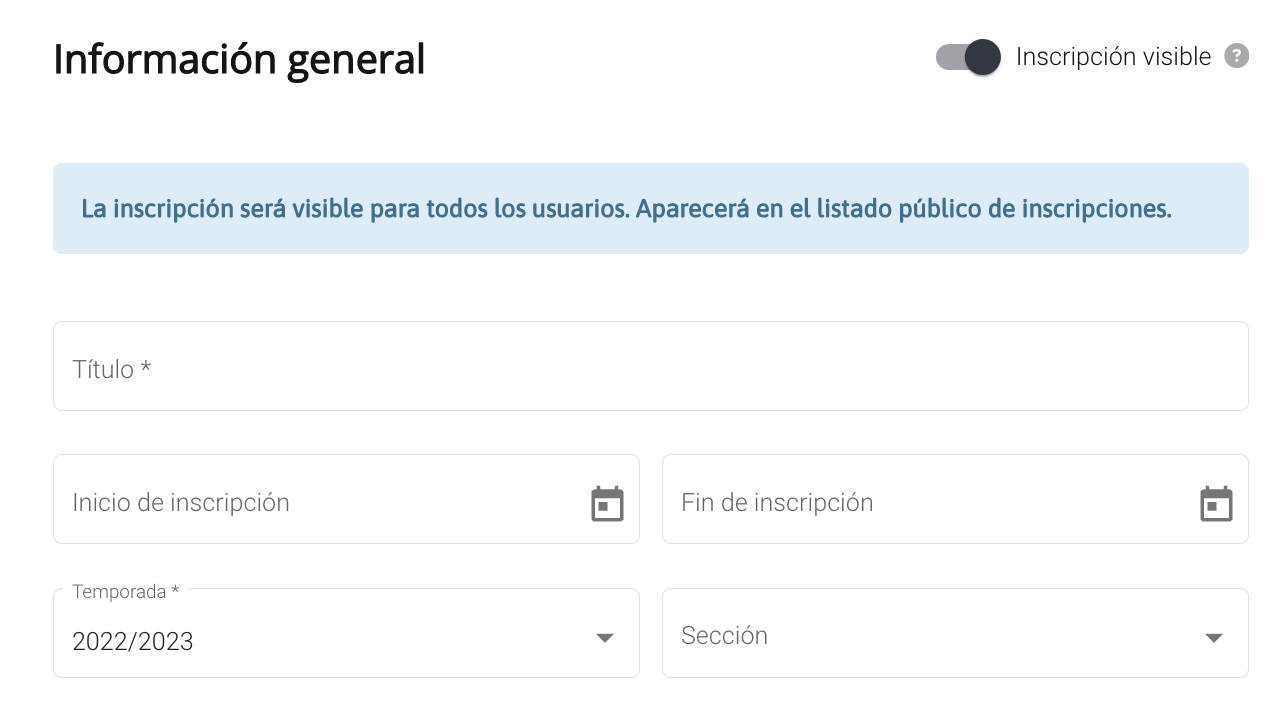
Task: Click the Temporada field label
Action: (126, 591)
